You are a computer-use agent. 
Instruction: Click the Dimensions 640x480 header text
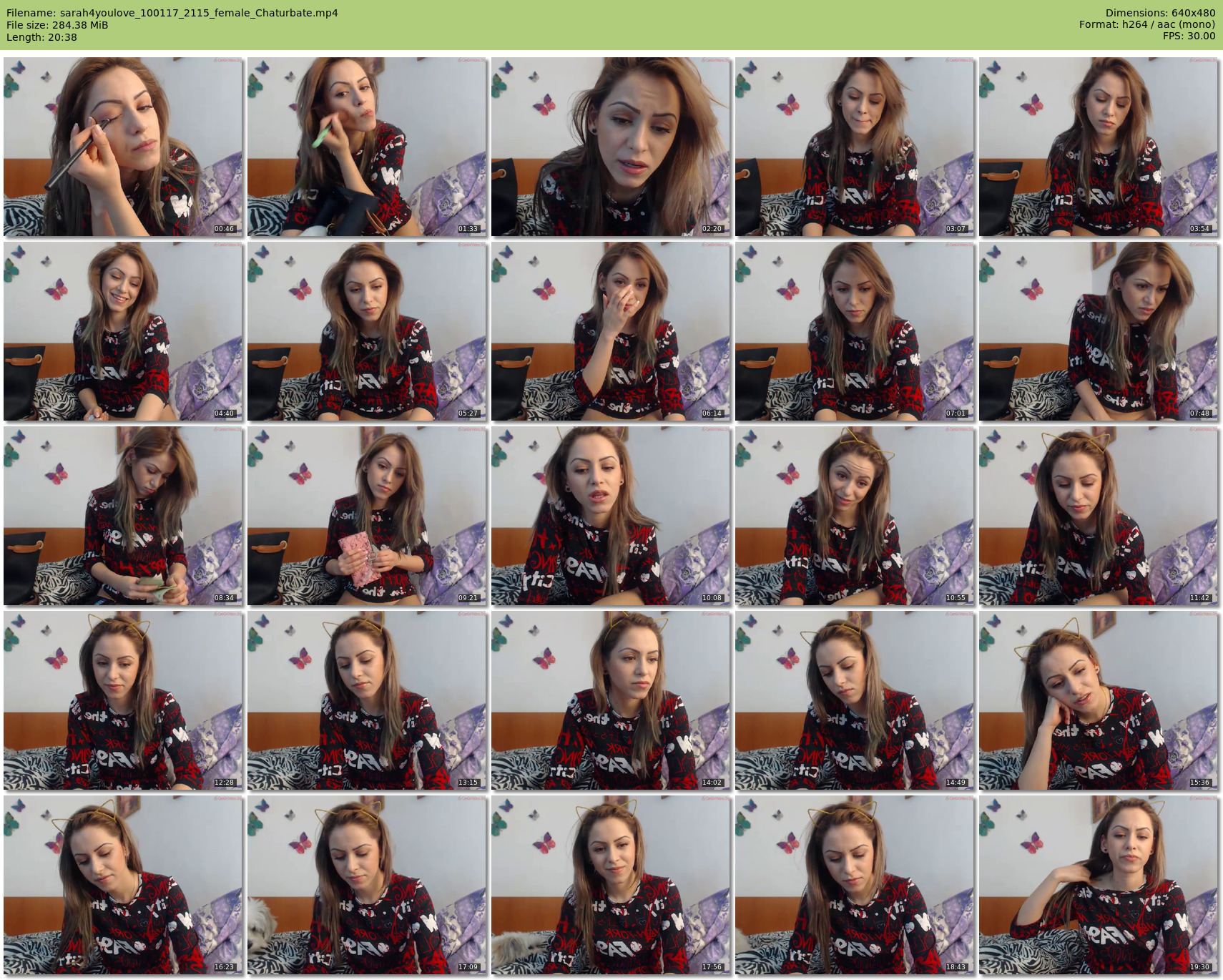coord(1160,13)
